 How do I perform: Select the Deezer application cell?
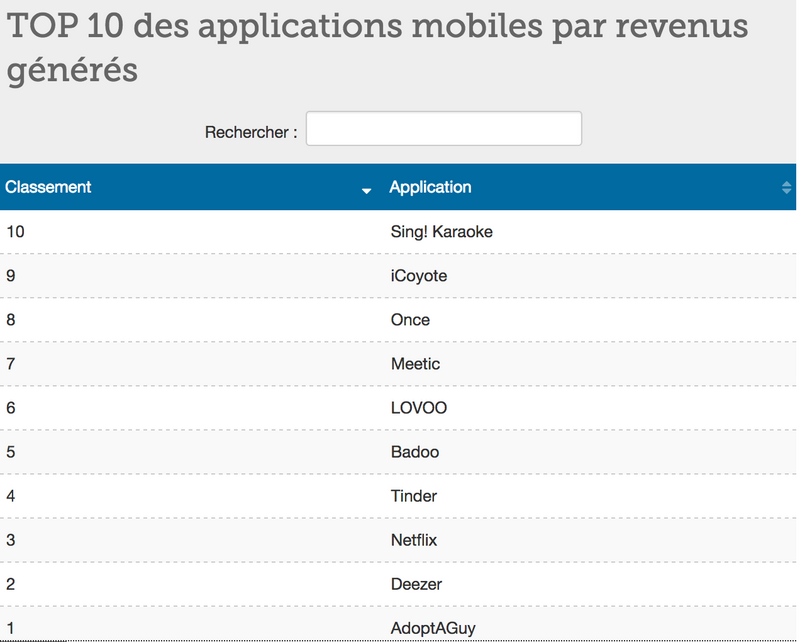(590, 584)
